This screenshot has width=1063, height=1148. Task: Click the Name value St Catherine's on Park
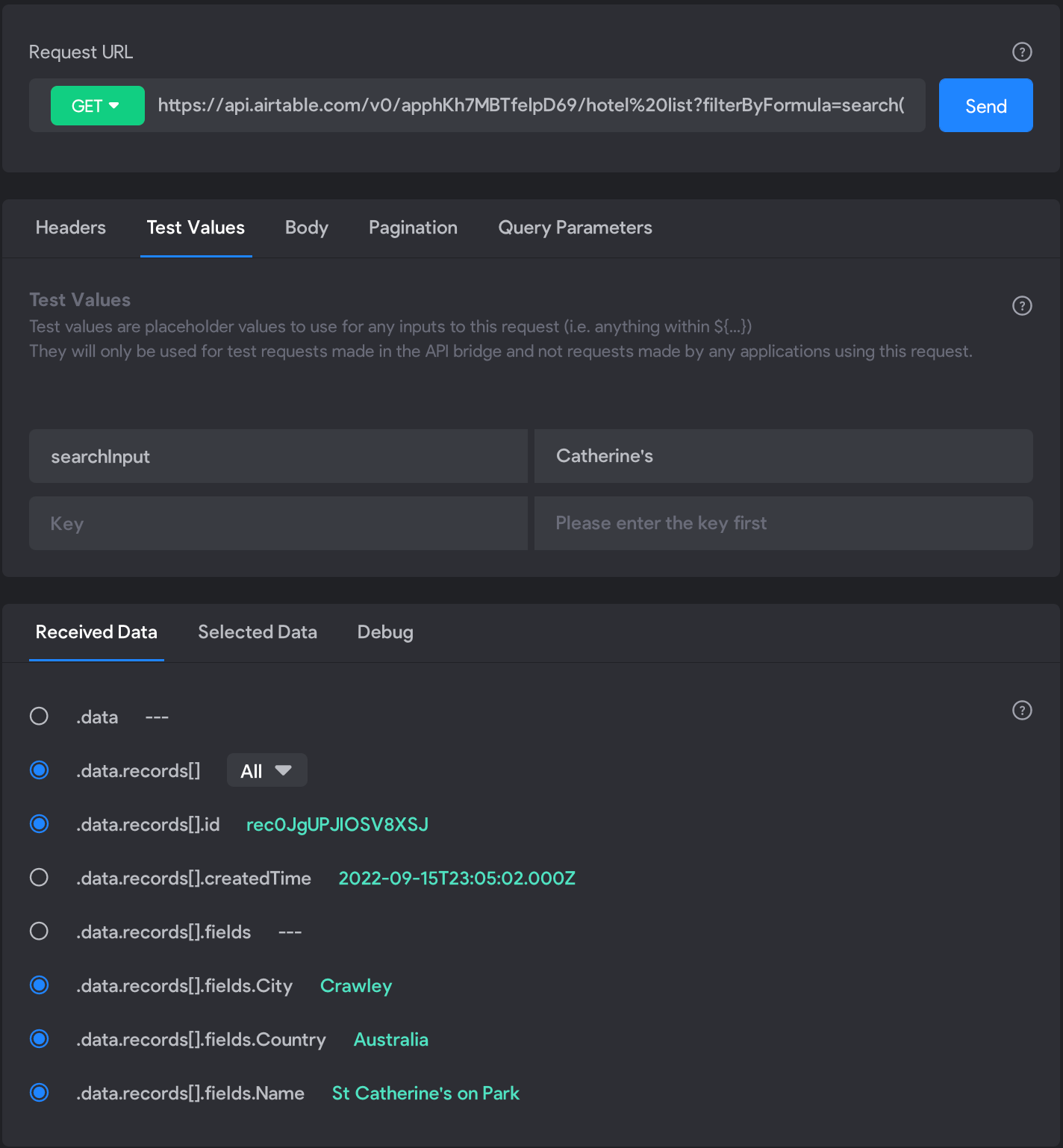point(425,1093)
